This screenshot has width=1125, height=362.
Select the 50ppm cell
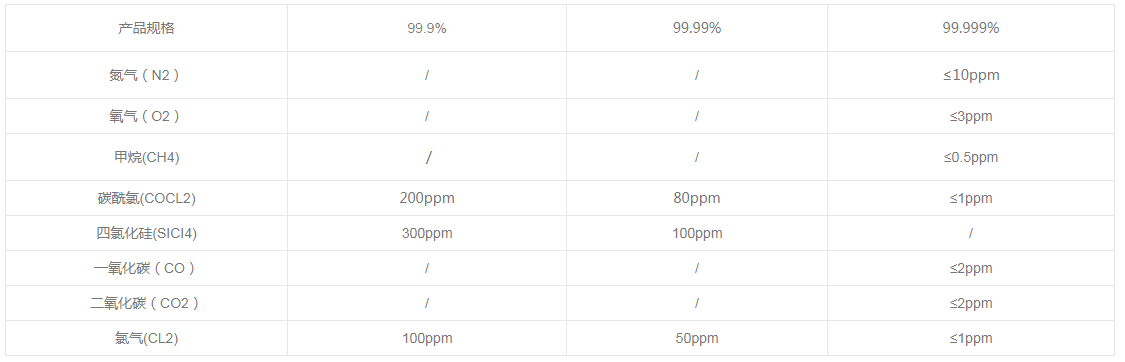697,338
